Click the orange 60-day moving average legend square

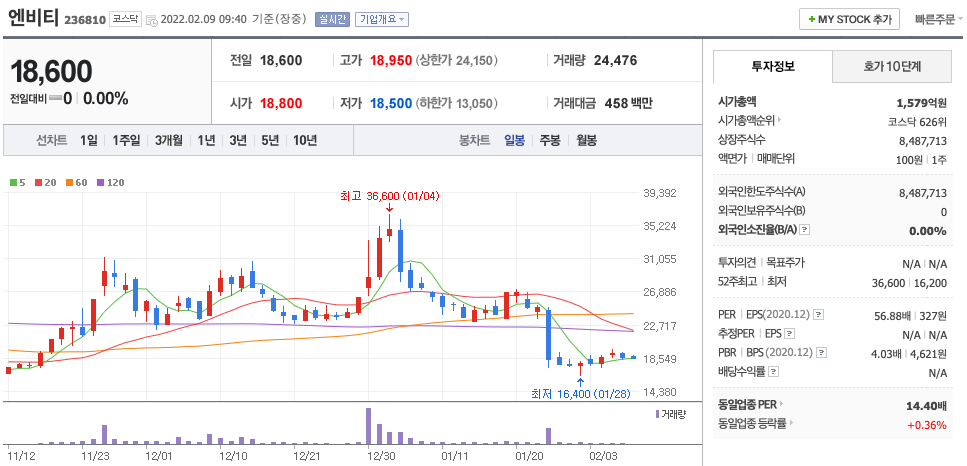[x=69, y=182]
